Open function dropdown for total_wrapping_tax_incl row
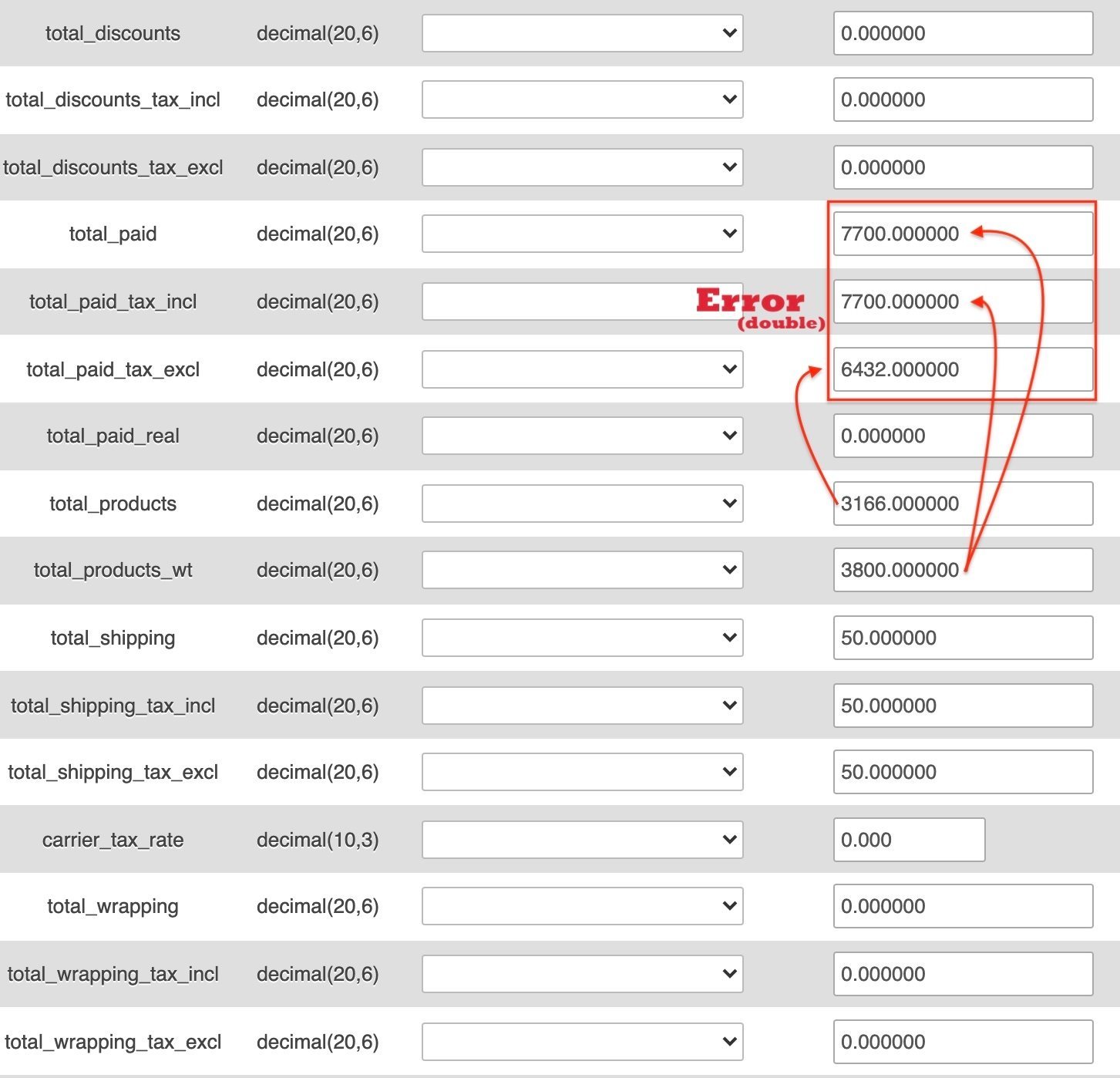1120x1078 pixels. click(x=582, y=974)
